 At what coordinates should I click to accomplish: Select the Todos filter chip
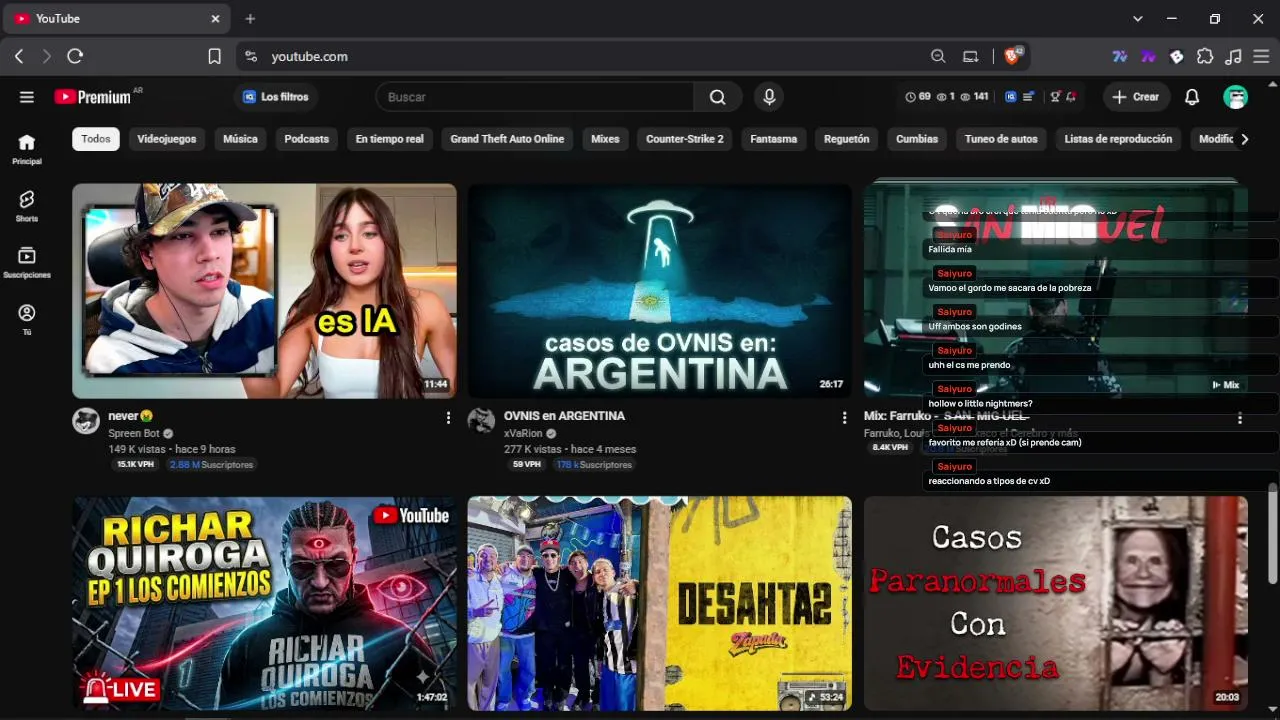[96, 139]
